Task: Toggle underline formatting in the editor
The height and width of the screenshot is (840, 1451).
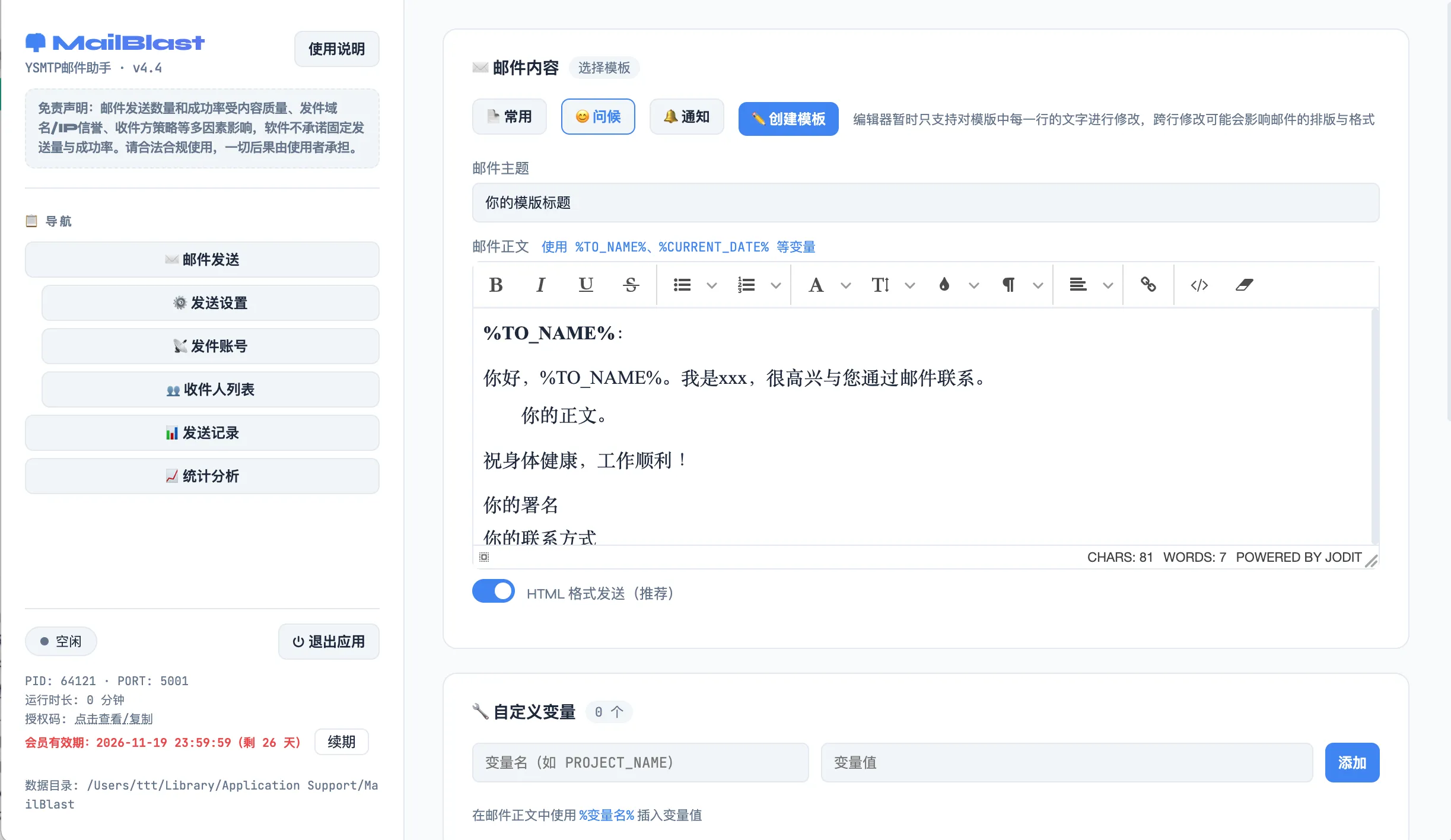Action: click(586, 285)
